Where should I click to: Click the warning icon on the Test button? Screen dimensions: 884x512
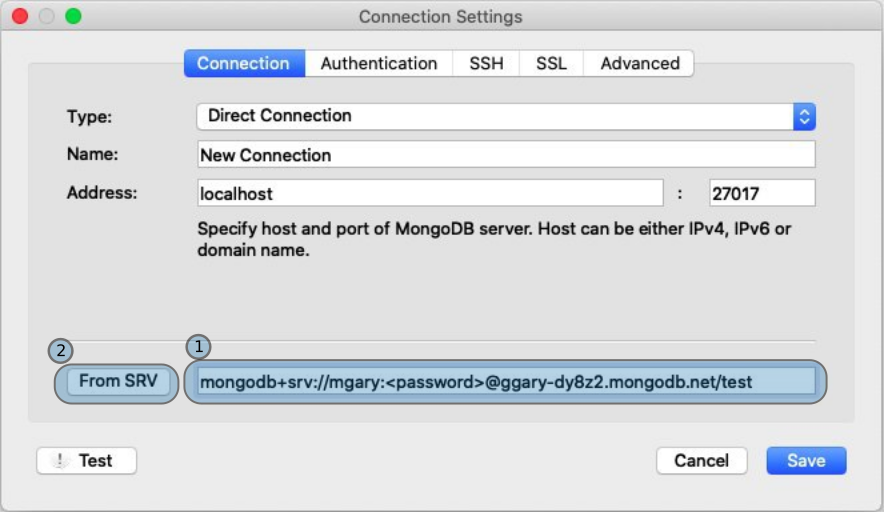[x=59, y=460]
